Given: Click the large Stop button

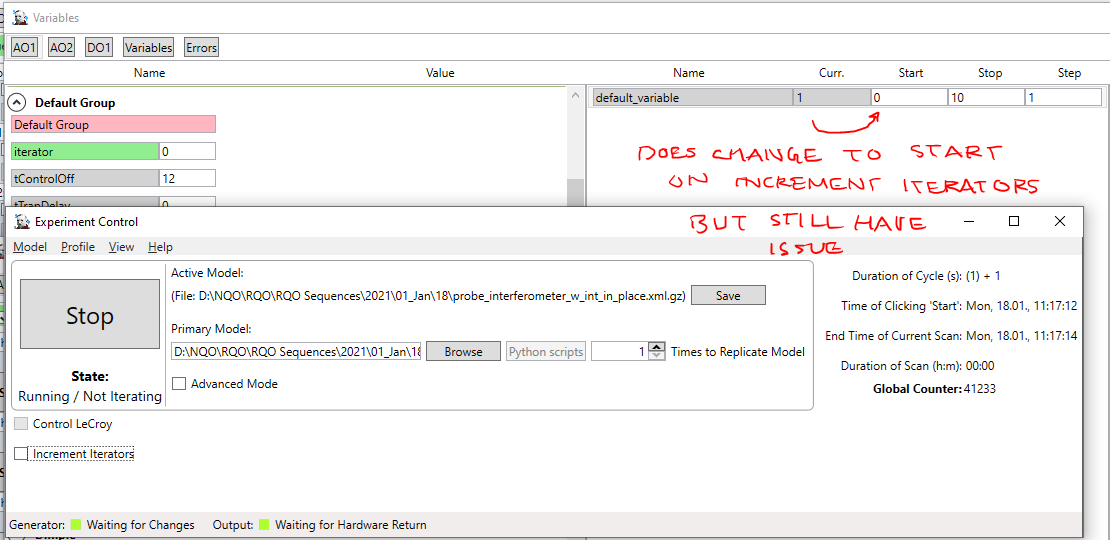Looking at the screenshot, I should click(90, 315).
